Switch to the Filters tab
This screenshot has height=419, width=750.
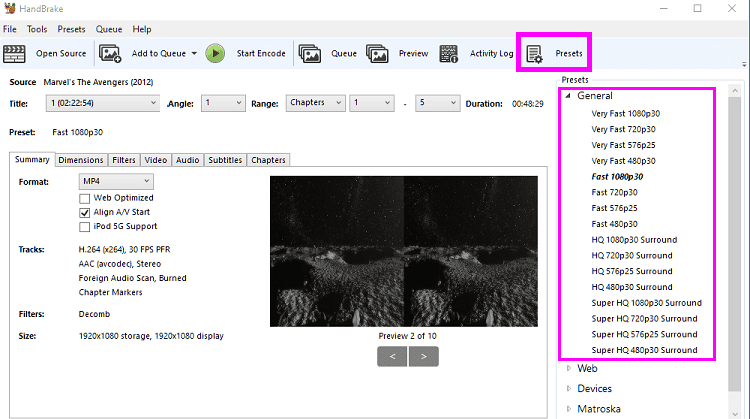(124, 160)
